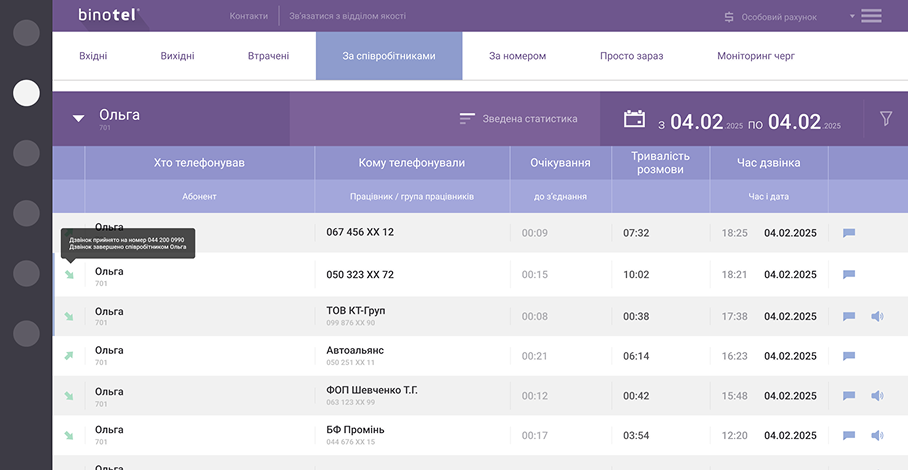Image resolution: width=908 pixels, height=470 pixels.
Task: Click the Контакти link
Action: tap(248, 16)
